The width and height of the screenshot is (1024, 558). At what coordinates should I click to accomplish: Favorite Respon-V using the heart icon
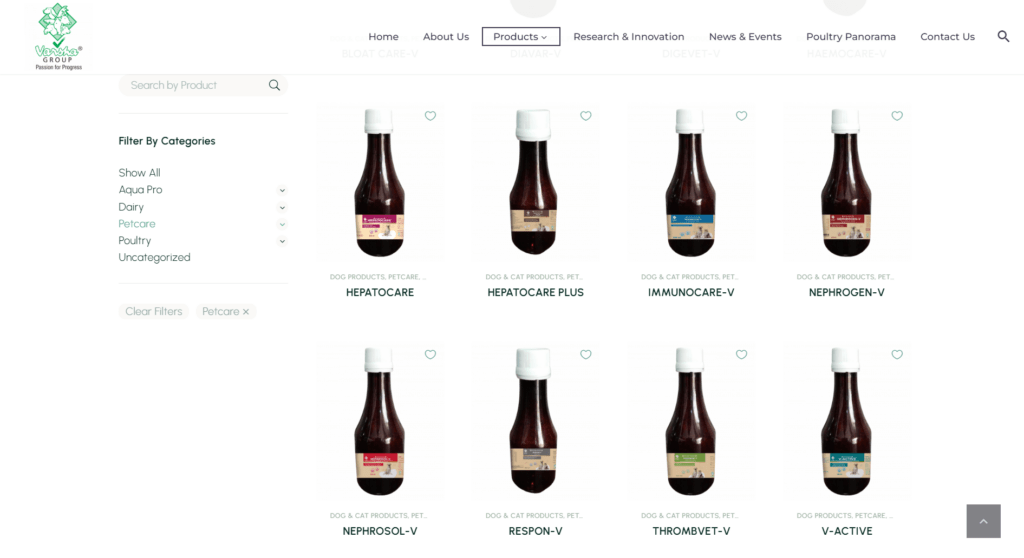(x=586, y=354)
